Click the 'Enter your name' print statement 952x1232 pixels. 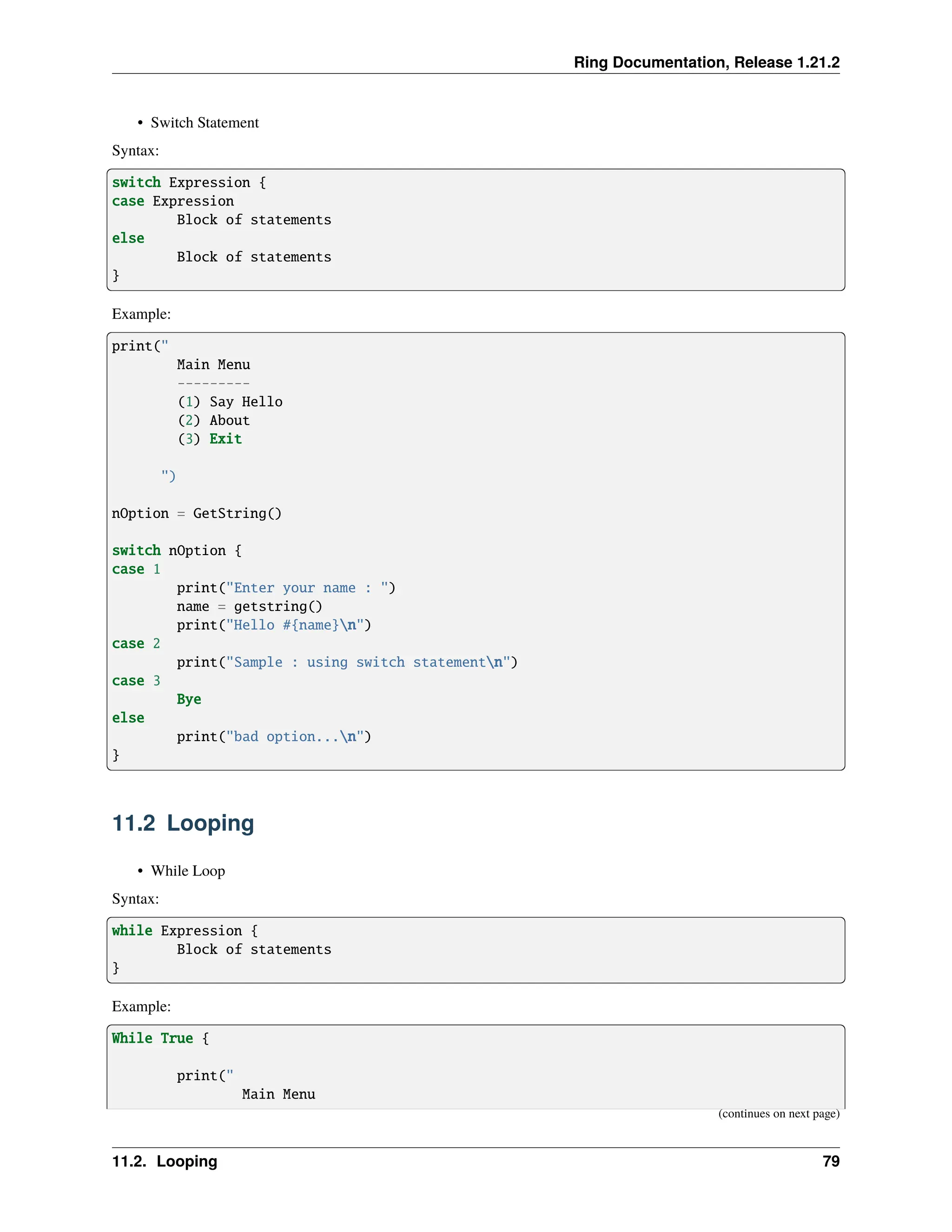[285, 588]
